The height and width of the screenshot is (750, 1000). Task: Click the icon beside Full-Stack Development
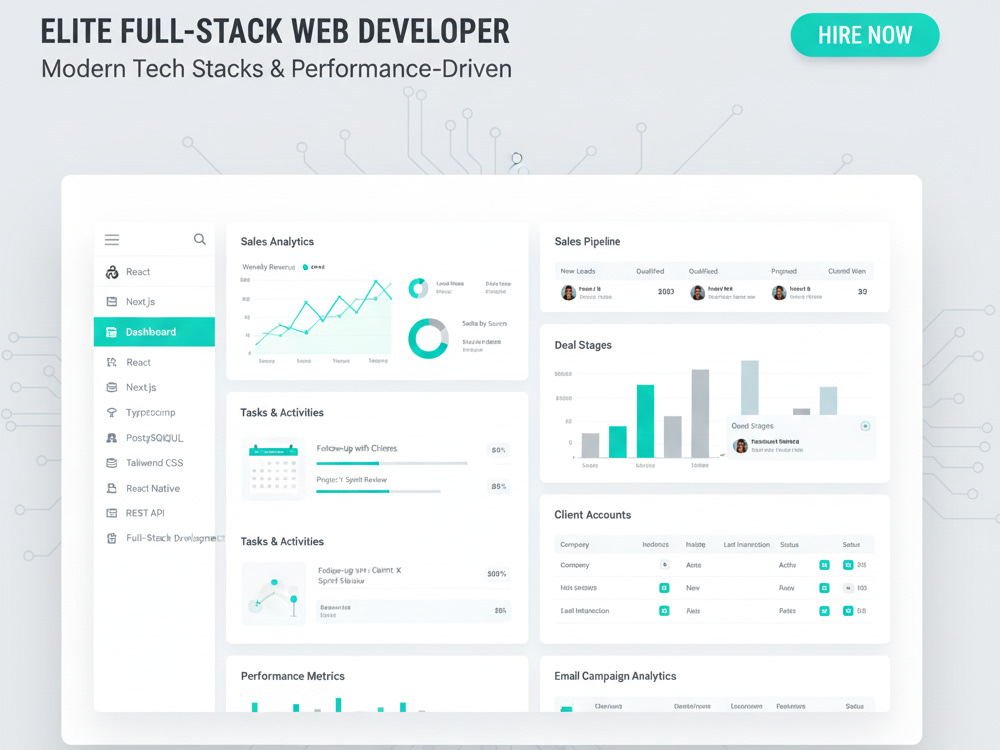click(x=112, y=538)
